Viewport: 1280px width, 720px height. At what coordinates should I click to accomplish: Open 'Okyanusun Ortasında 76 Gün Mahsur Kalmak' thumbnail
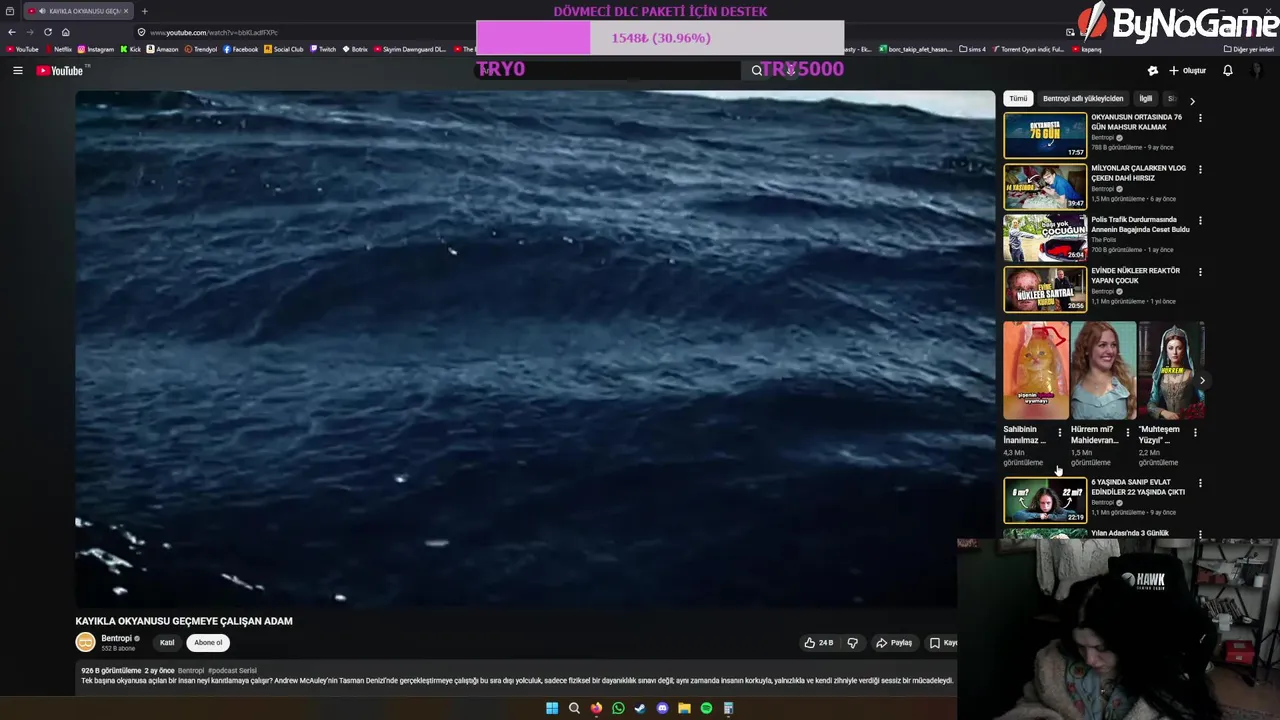click(x=1045, y=135)
